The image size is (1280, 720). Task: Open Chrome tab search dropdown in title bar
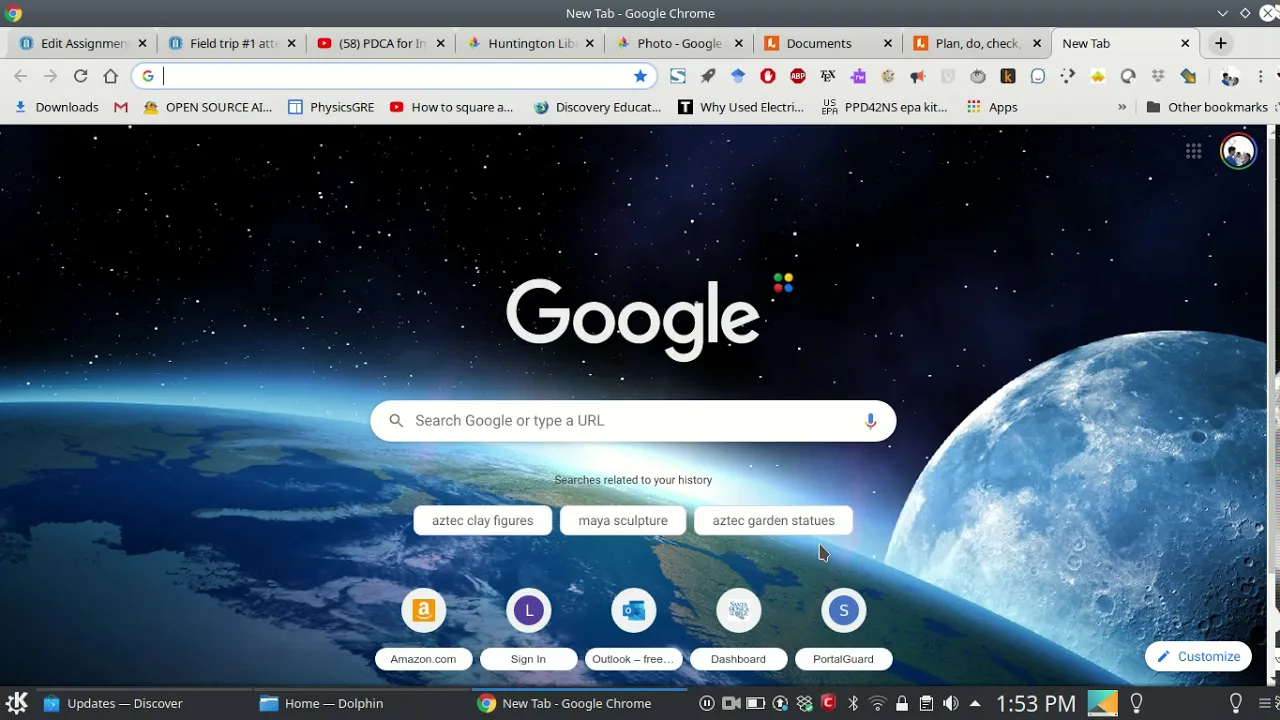[1222, 13]
